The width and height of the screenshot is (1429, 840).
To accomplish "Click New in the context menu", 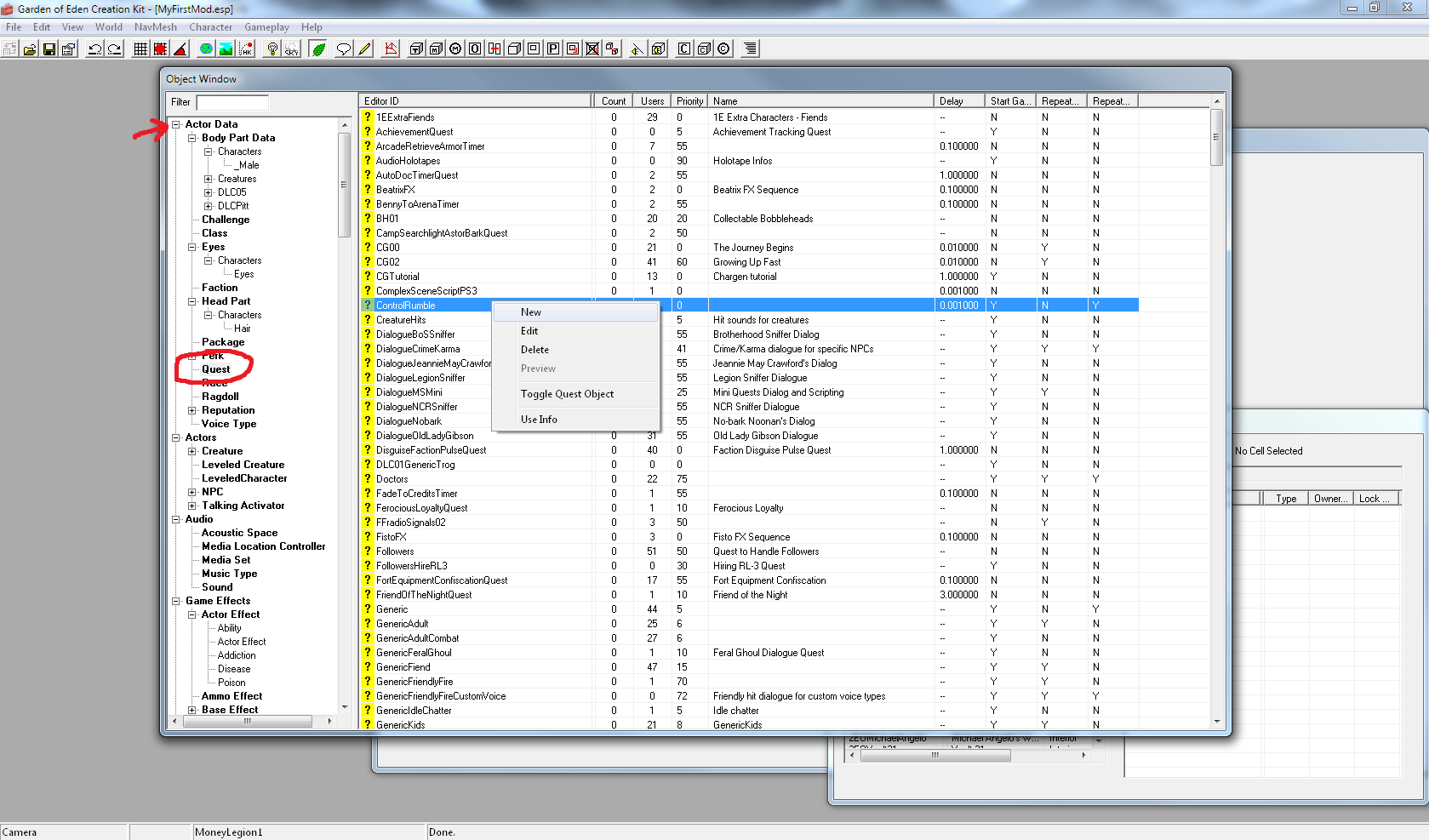I will pos(530,311).
